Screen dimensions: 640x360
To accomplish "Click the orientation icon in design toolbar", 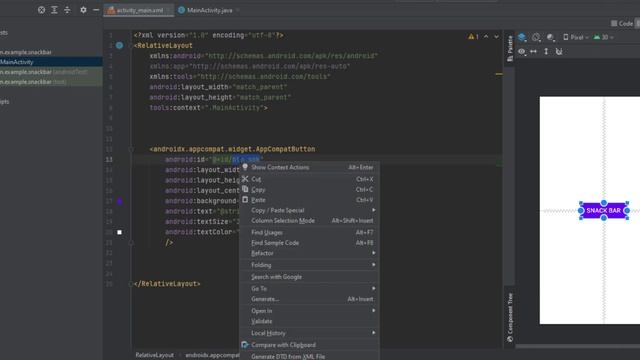I will (x=536, y=38).
